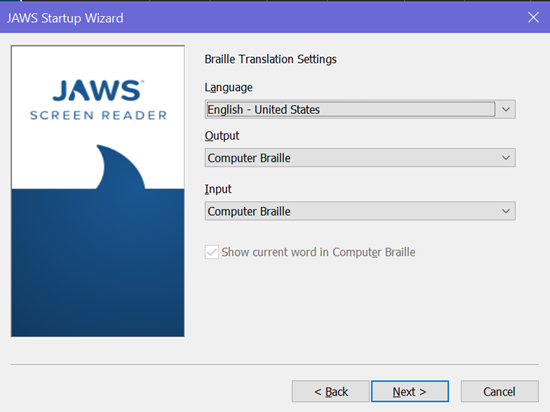This screenshot has width=550, height=412.
Task: Cancel the startup wizard
Action: click(x=499, y=391)
